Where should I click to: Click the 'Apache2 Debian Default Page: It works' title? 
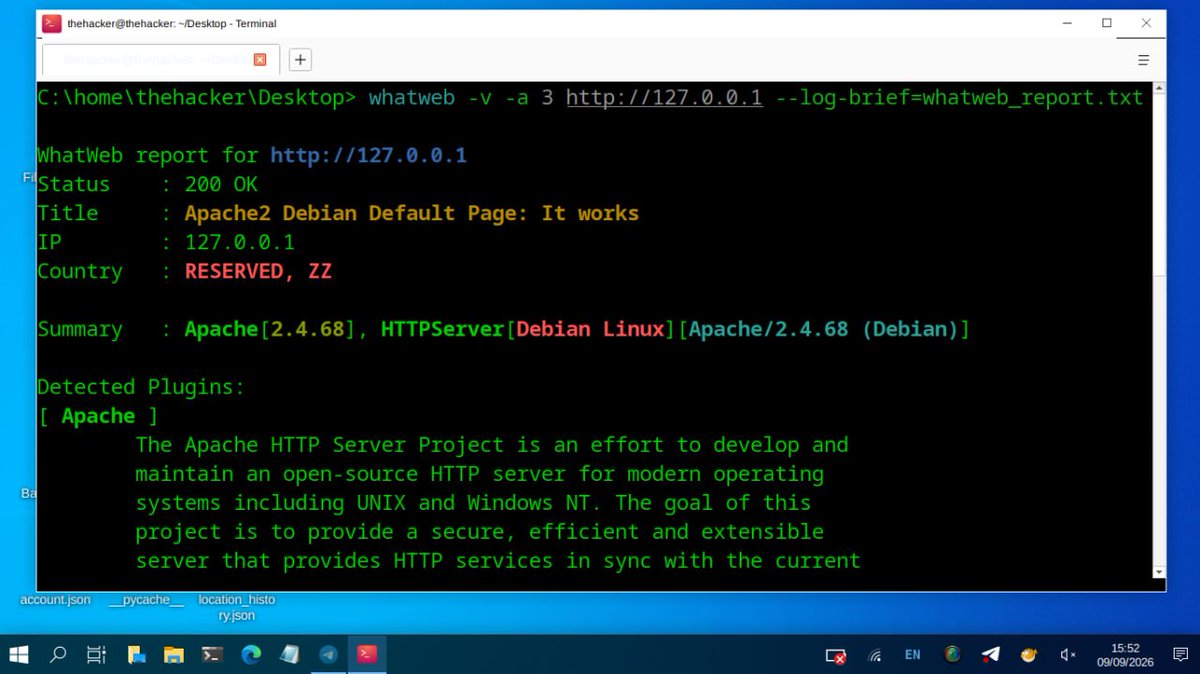click(412, 213)
